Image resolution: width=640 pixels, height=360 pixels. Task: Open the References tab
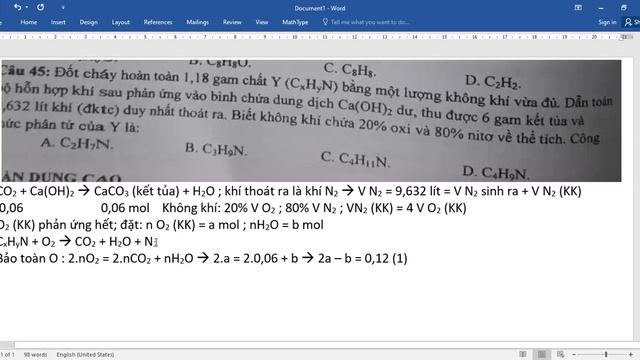tap(158, 22)
